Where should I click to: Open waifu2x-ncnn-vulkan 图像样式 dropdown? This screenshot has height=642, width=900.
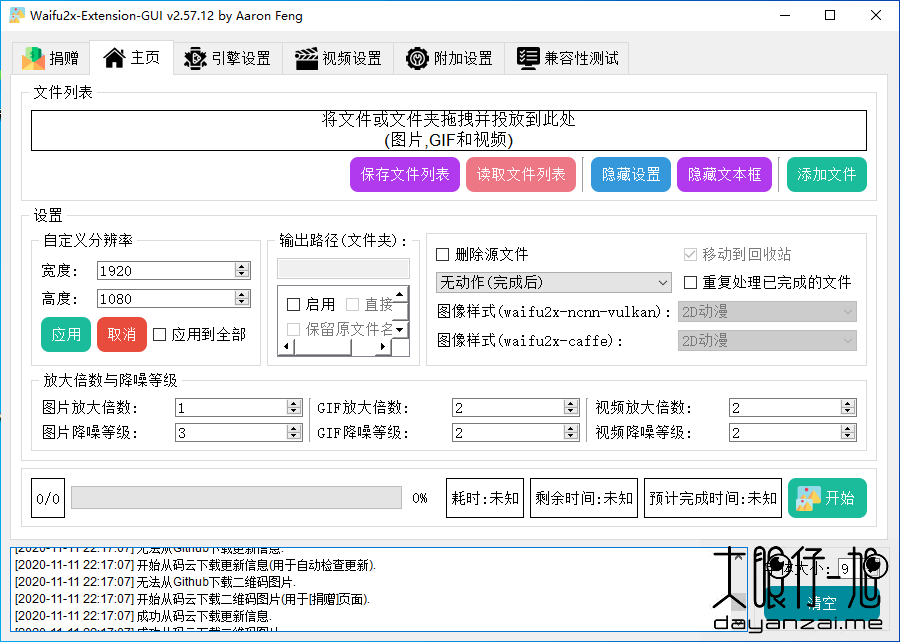[767, 312]
